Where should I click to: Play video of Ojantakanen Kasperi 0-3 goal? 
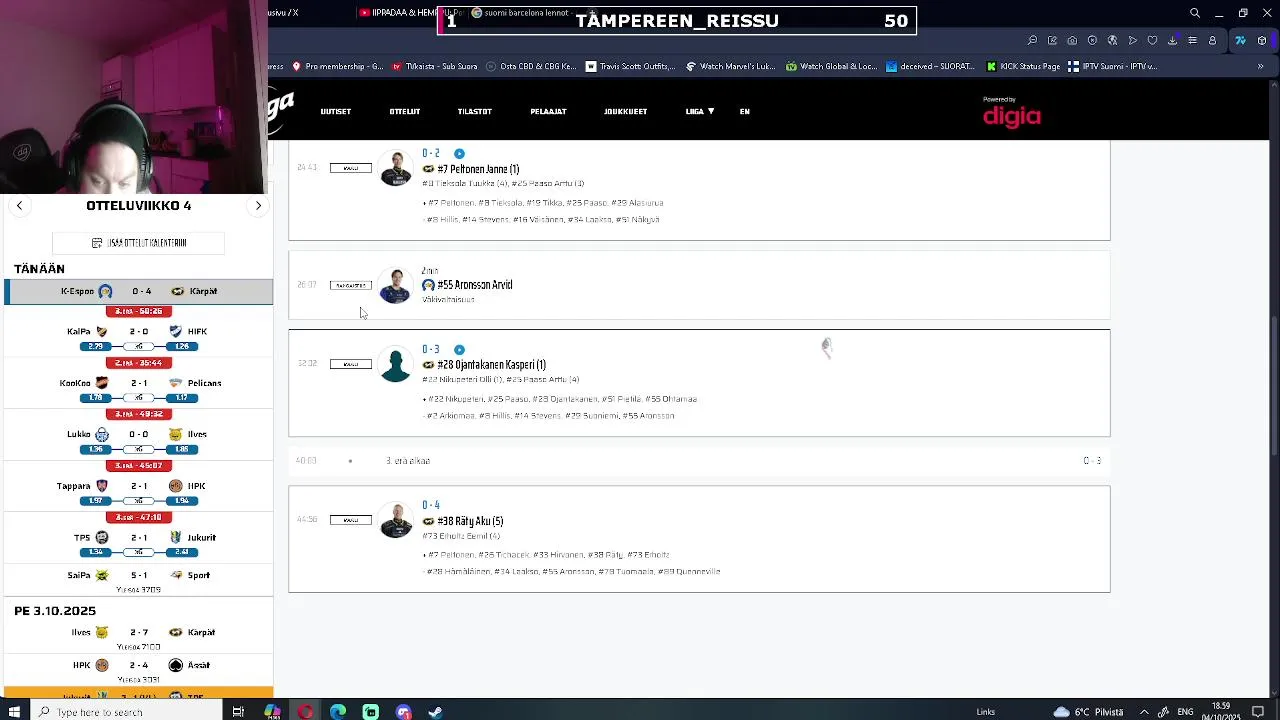(x=459, y=349)
